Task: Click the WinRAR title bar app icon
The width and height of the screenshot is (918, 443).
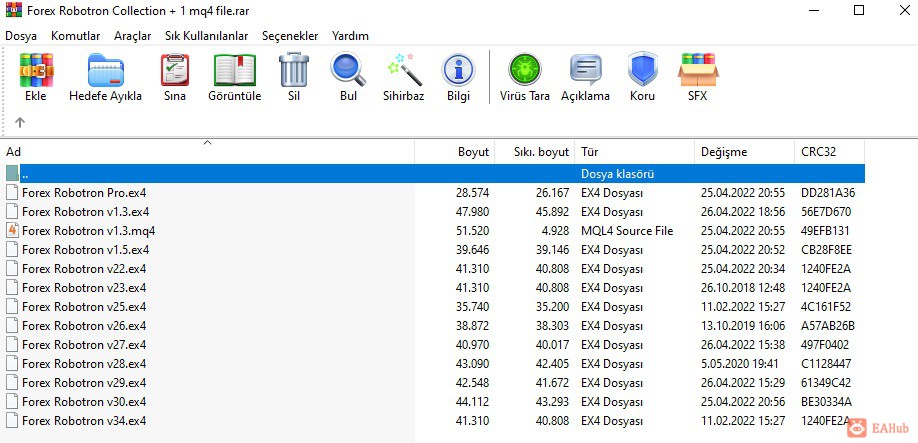Action: pyautogui.click(x=13, y=10)
